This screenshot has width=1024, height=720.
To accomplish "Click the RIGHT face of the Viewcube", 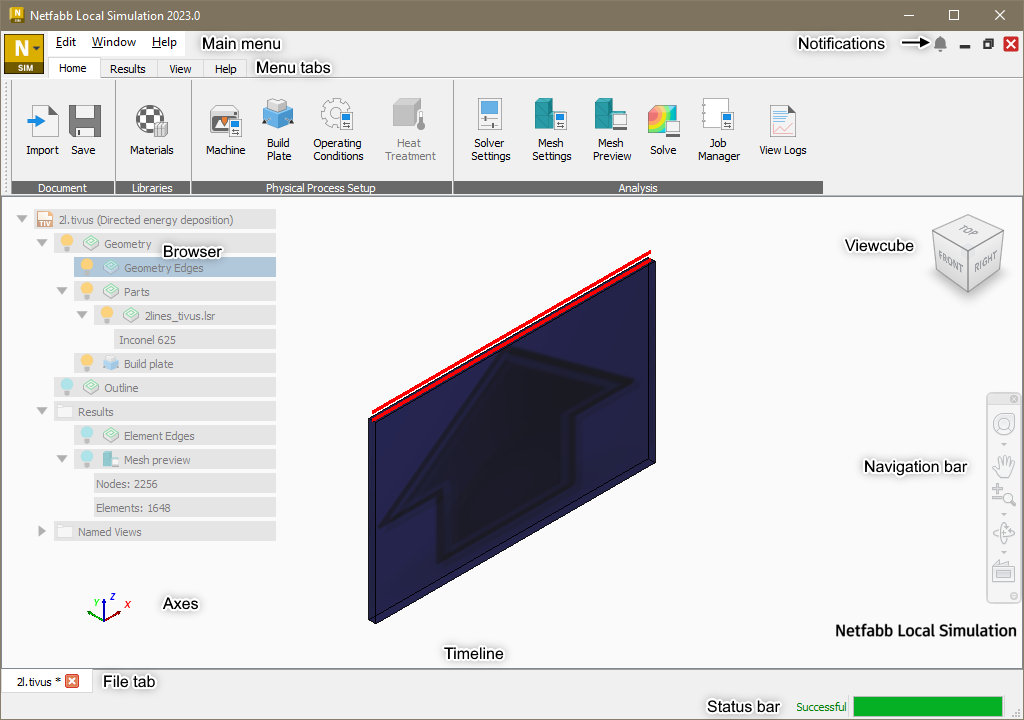I will coord(985,261).
